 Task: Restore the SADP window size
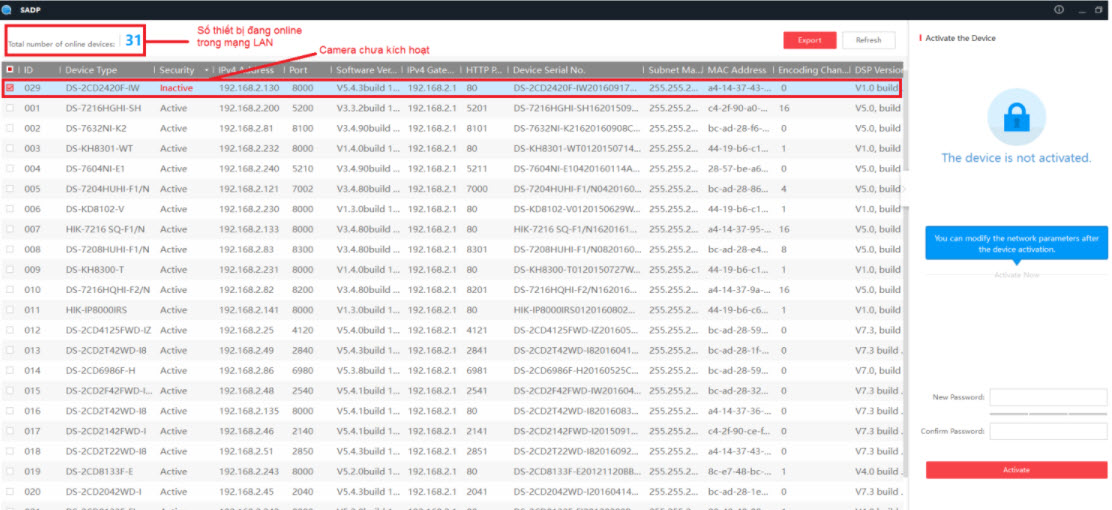tap(1097, 9)
